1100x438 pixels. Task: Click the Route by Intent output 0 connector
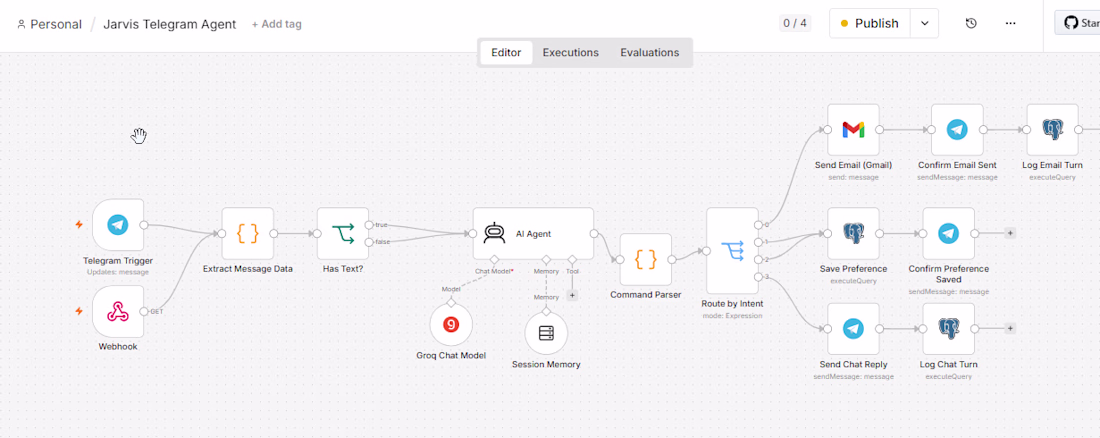758,225
